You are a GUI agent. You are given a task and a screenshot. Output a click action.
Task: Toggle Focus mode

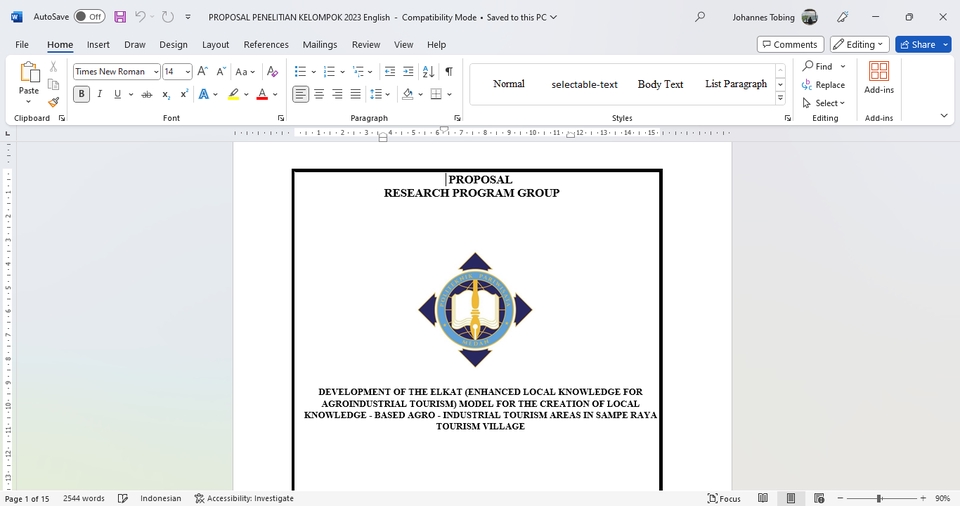coord(724,499)
